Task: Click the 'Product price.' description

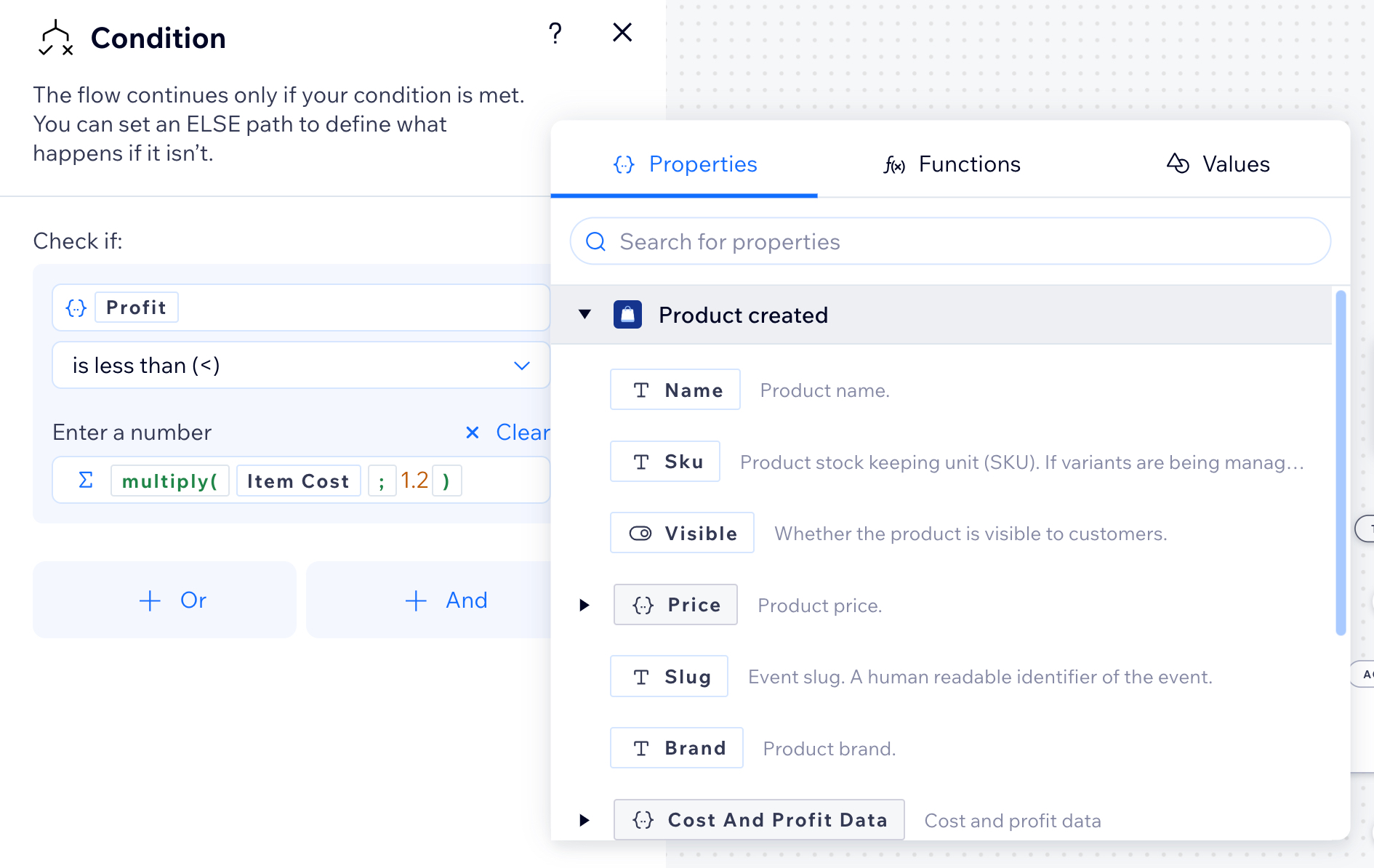Action: pos(819,606)
